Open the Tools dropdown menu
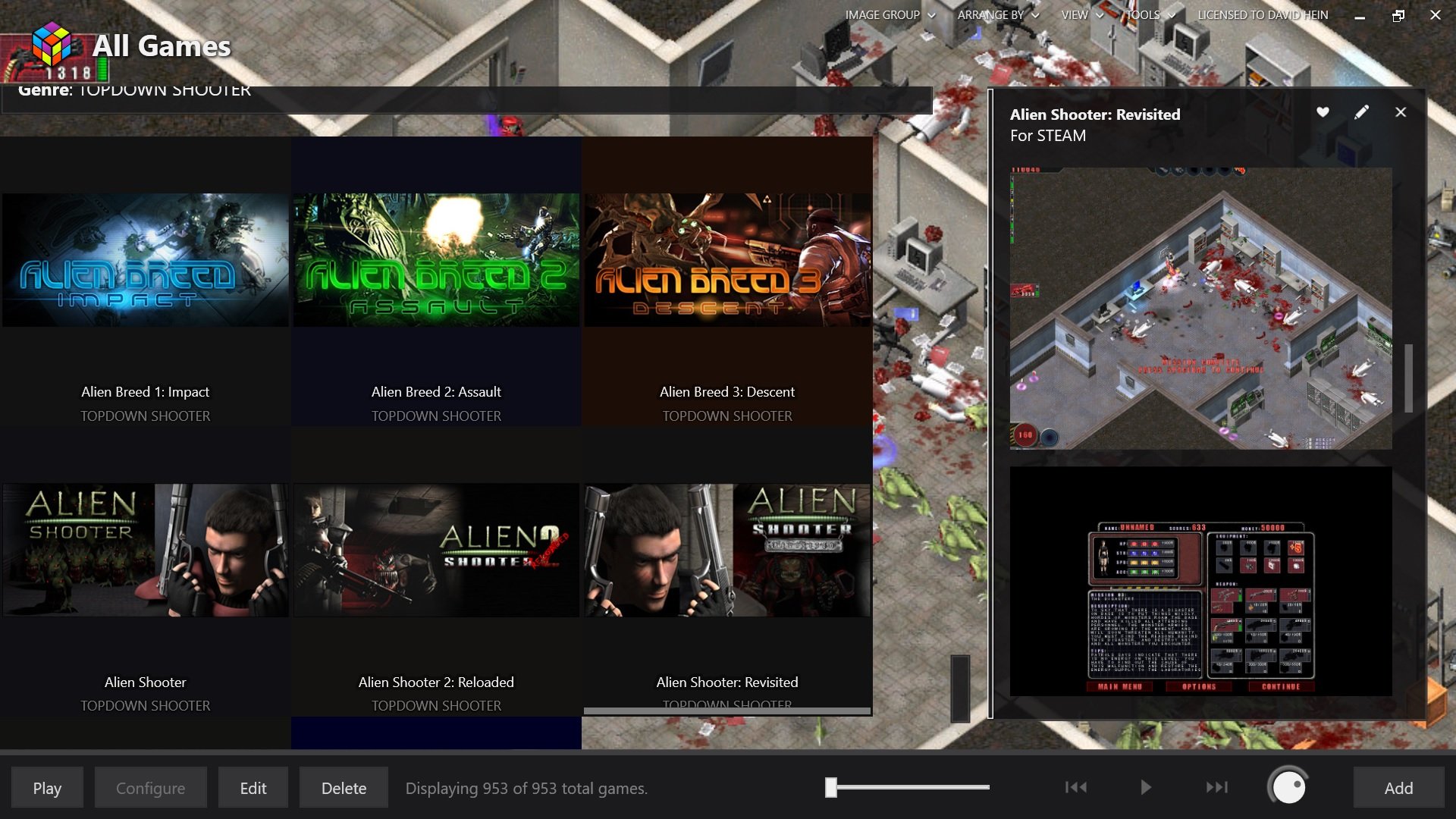This screenshot has width=1456, height=819. point(1150,15)
